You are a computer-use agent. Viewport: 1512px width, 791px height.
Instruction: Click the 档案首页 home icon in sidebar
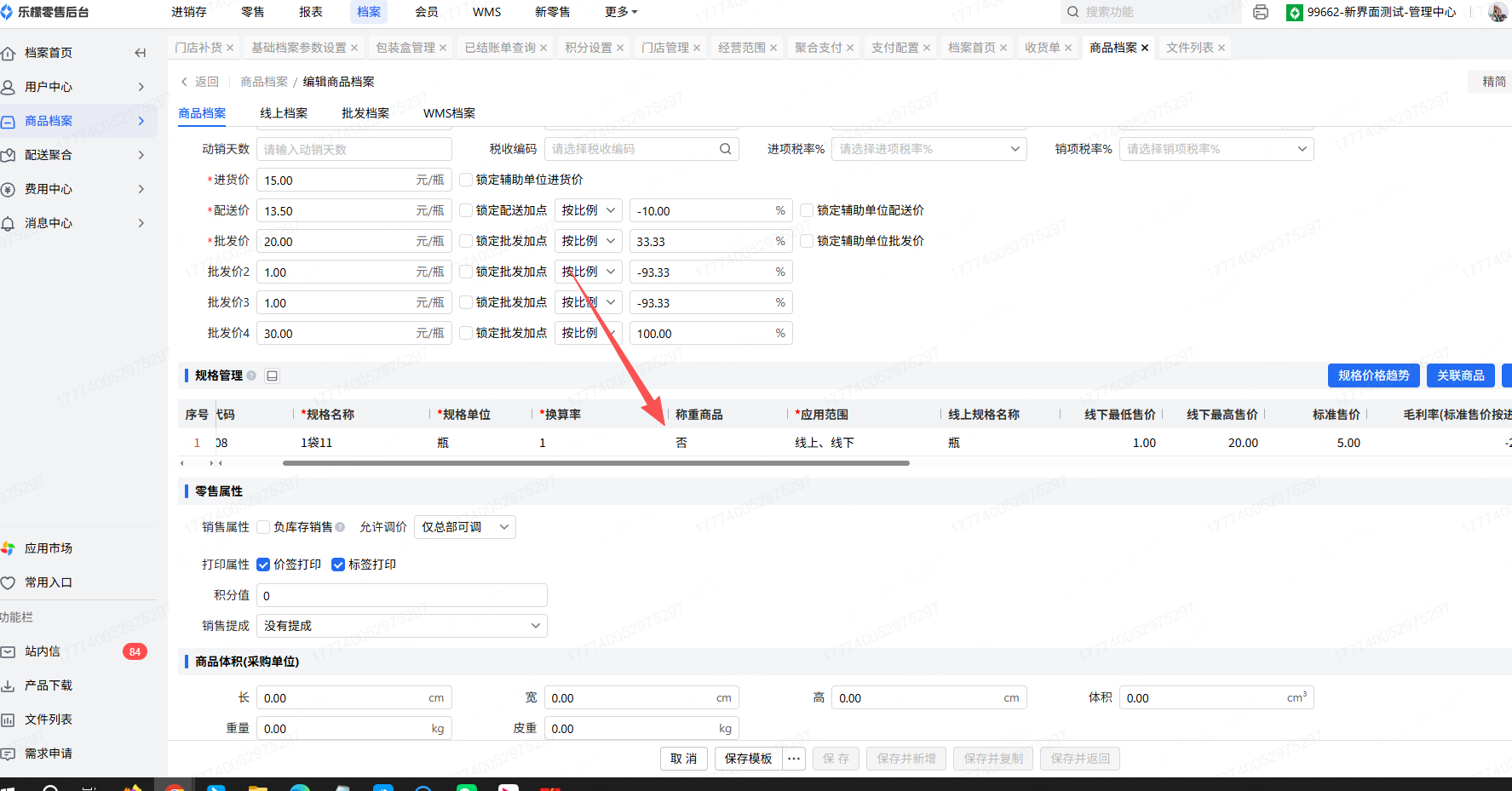click(x=9, y=53)
